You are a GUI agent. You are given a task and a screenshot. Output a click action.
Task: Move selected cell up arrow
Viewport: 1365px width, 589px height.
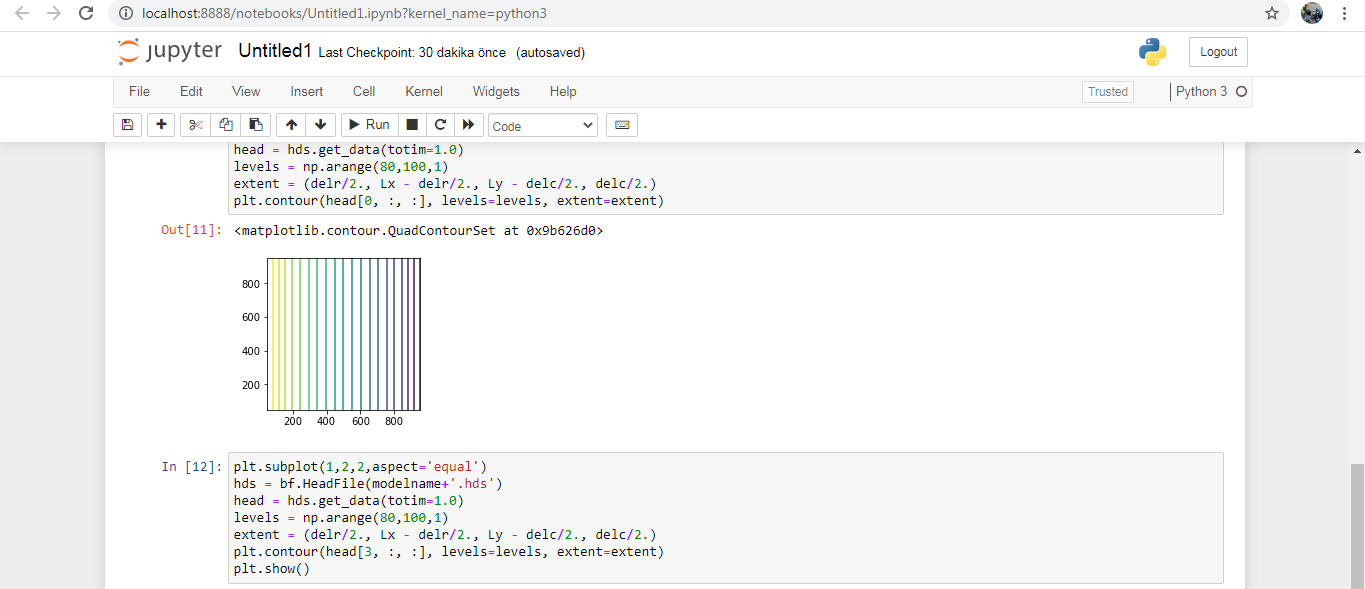(x=291, y=125)
